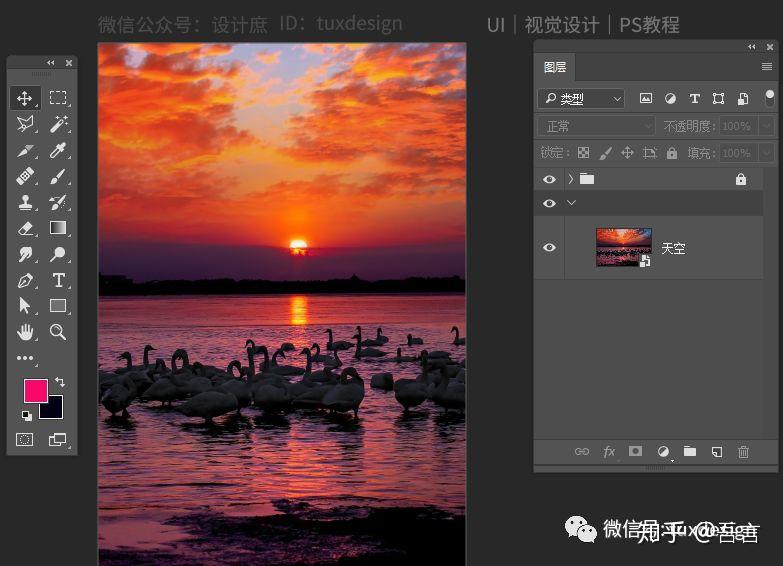Select the Horizontal Type tool
Image resolution: width=783 pixels, height=566 pixels.
(58, 280)
